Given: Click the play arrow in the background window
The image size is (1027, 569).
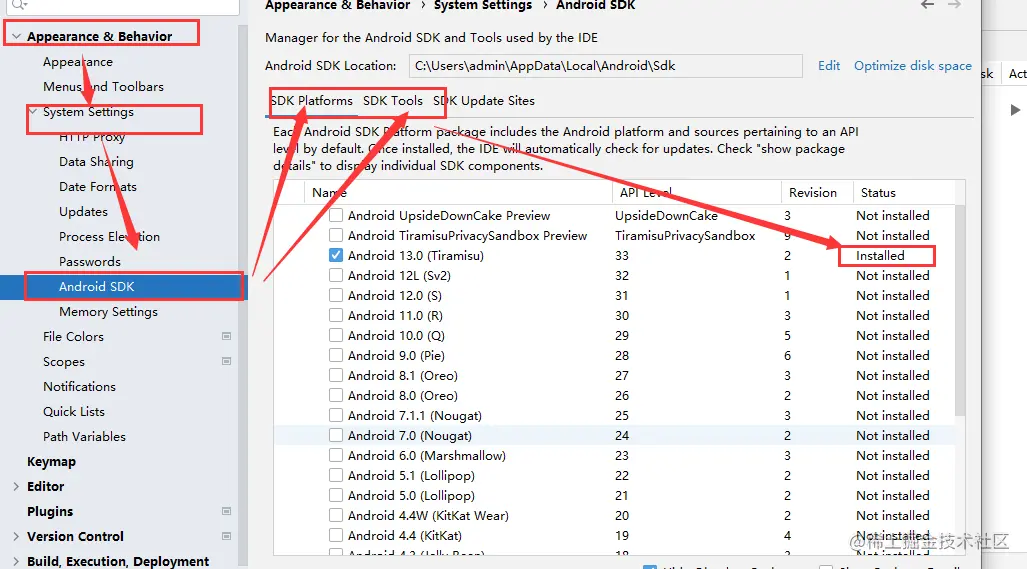Looking at the screenshot, I should [1015, 110].
